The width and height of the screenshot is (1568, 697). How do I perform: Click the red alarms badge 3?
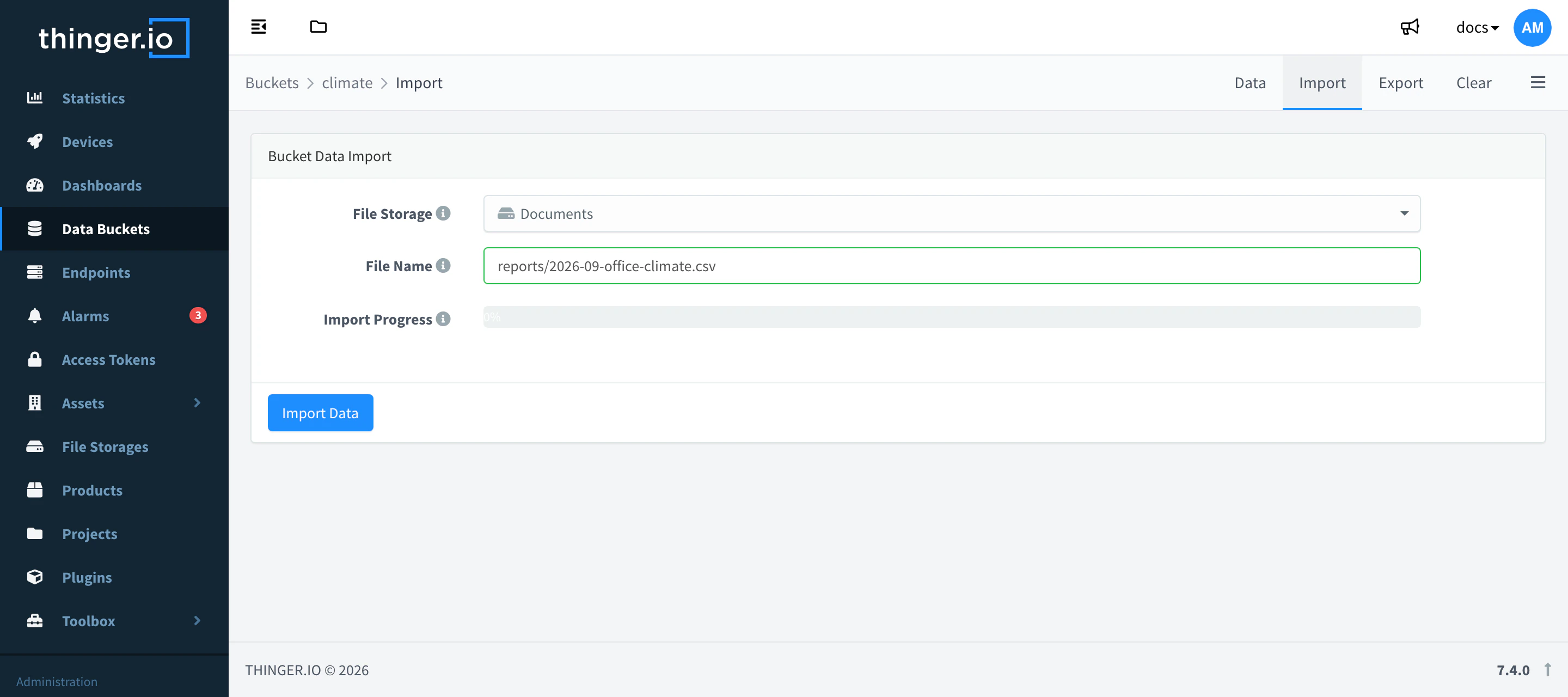point(198,315)
